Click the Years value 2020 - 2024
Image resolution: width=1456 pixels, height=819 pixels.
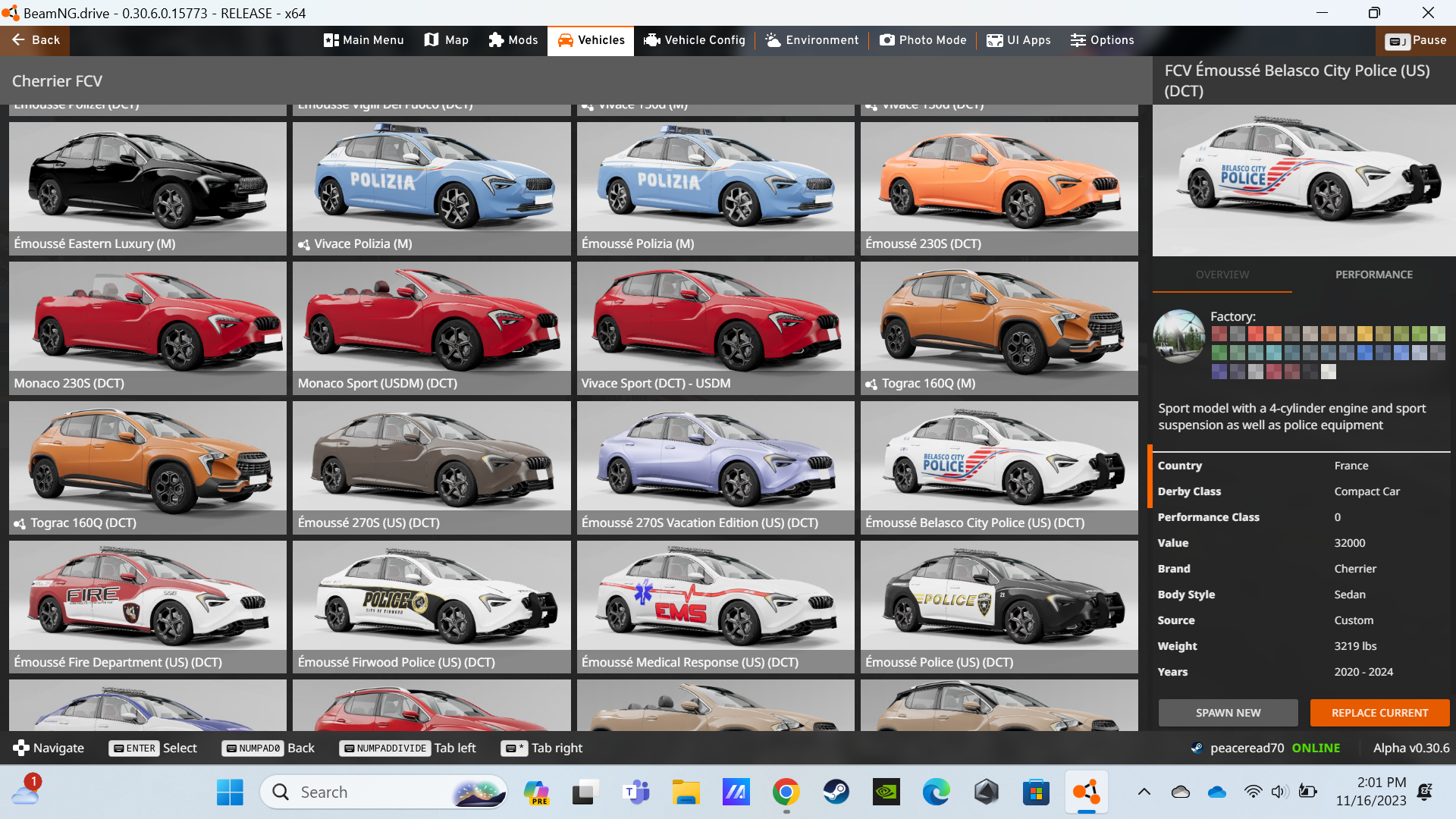point(1363,672)
